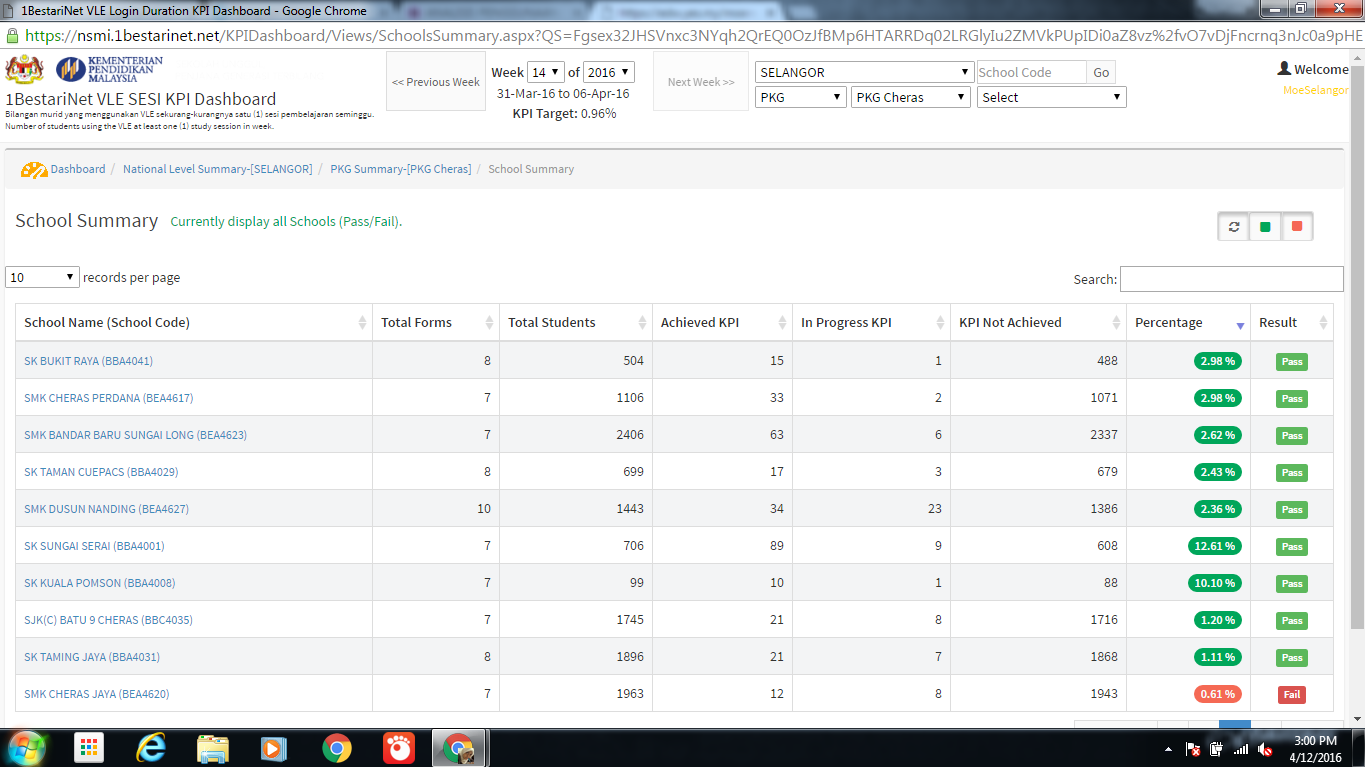1365x767 pixels.
Task: Click the Go button
Action: click(1101, 72)
